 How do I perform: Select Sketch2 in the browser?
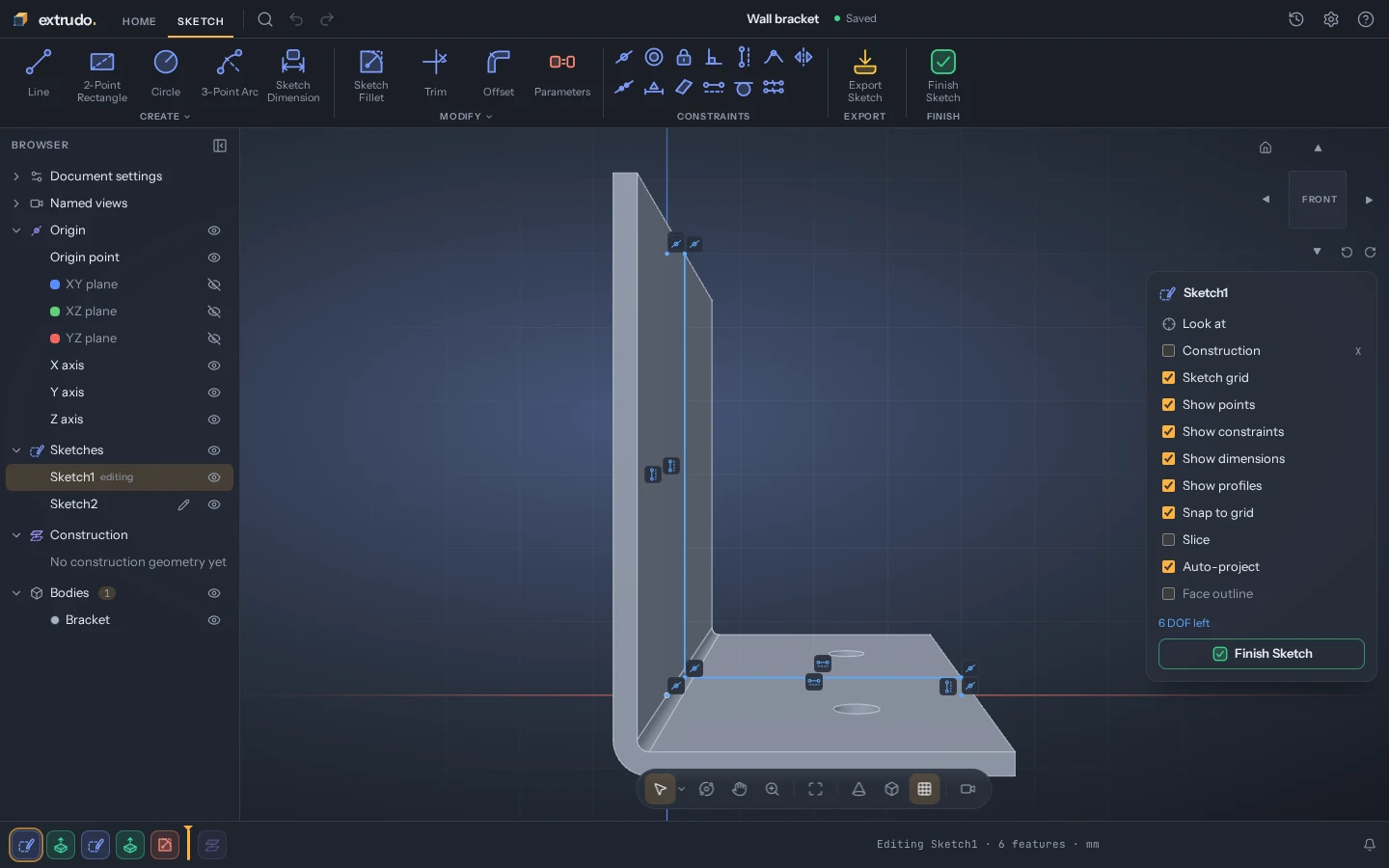tap(120, 504)
